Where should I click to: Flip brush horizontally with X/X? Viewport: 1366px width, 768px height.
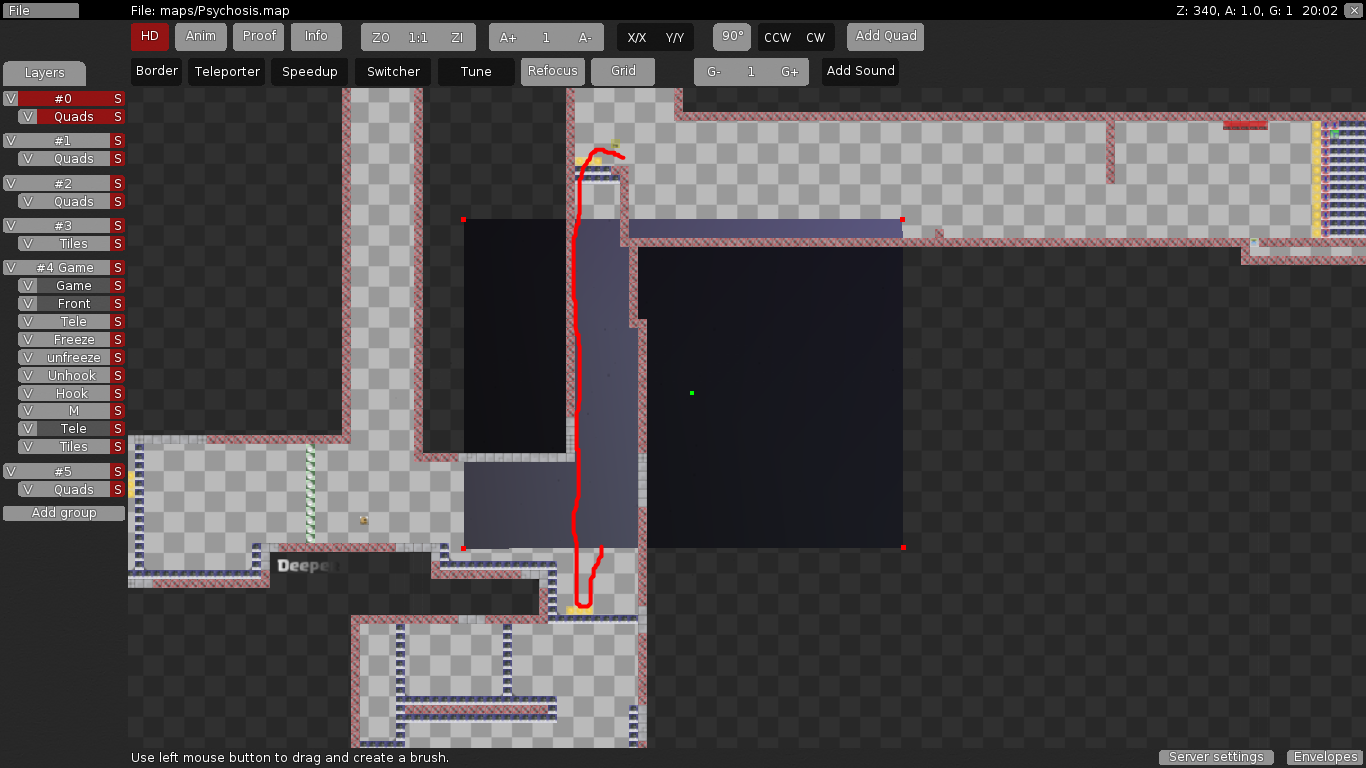(637, 38)
